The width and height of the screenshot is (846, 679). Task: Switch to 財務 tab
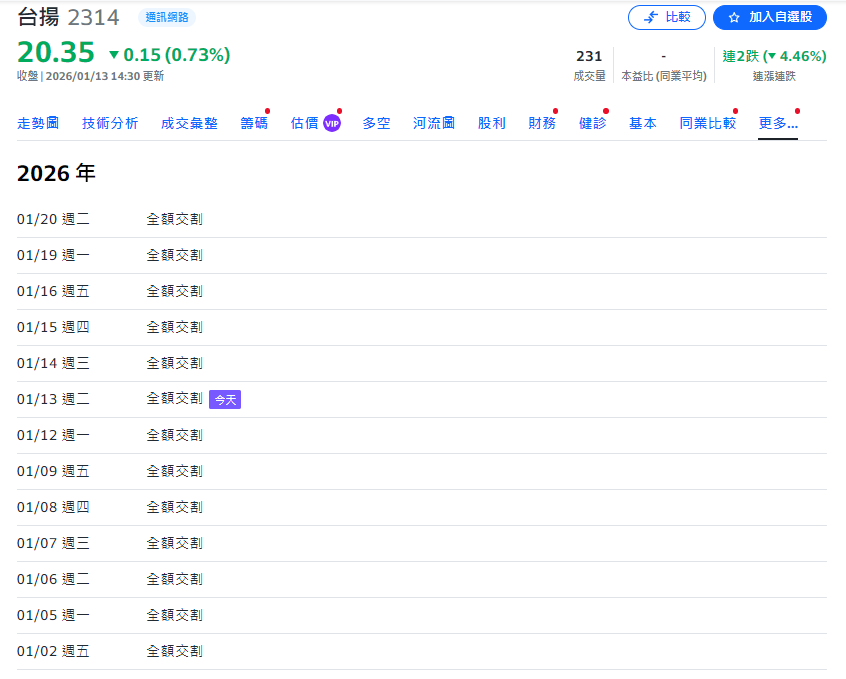click(x=542, y=123)
